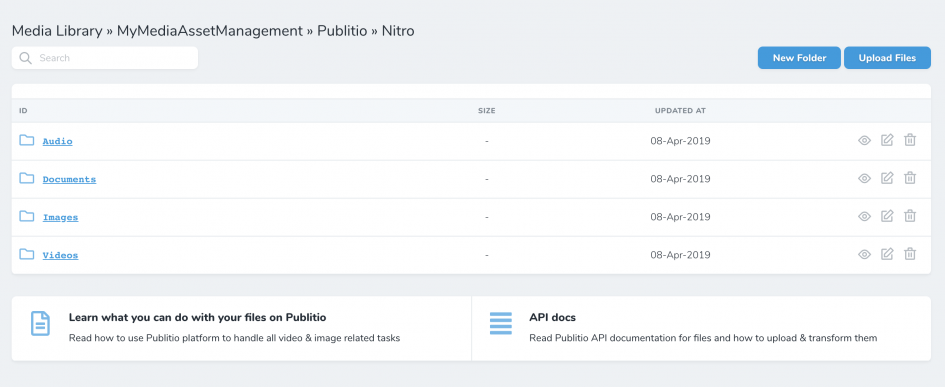Image resolution: width=945 pixels, height=387 pixels.
Task: Click the folder icon beside Images
Action: click(27, 216)
